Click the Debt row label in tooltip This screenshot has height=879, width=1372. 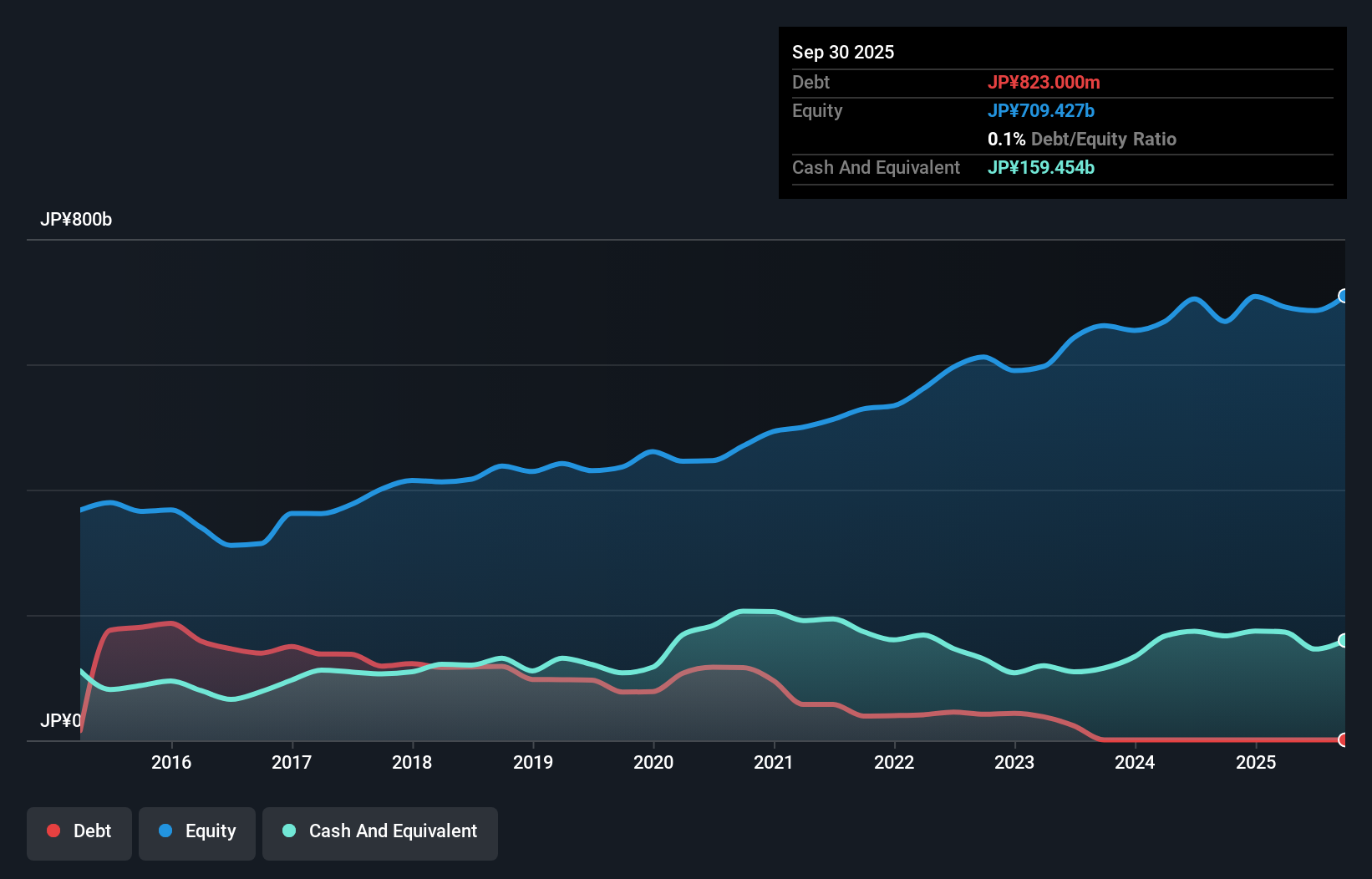click(810, 82)
